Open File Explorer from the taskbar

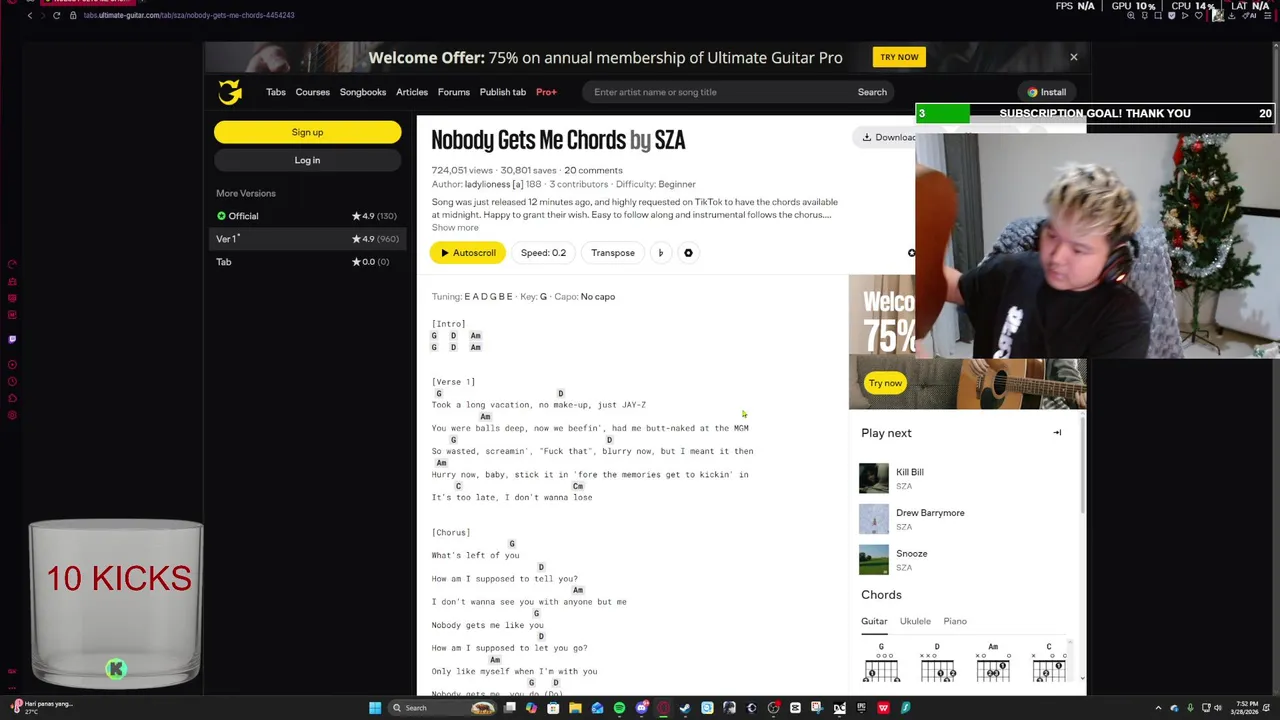(575, 708)
